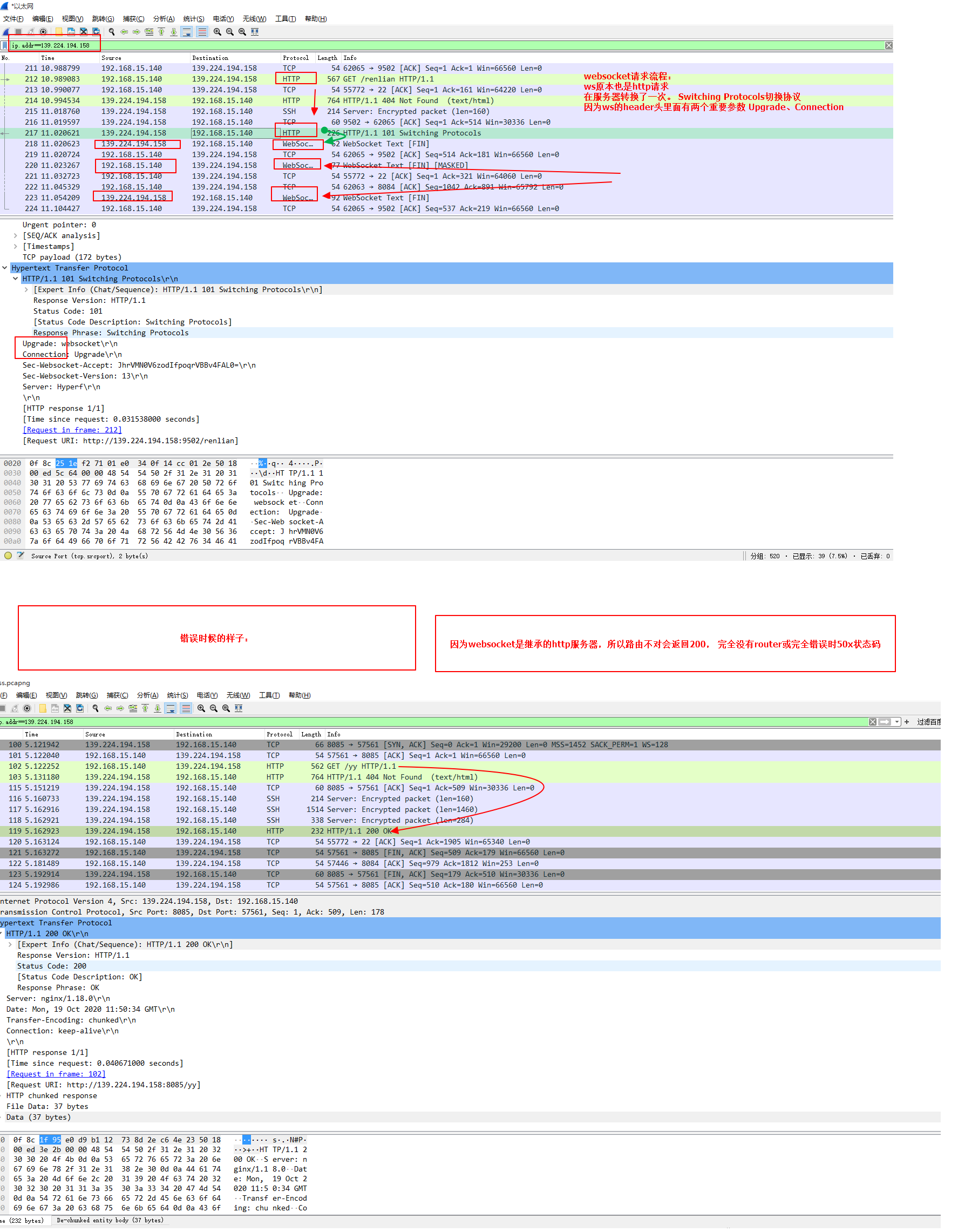Click the 过滤百度 filter shortcut button
The image size is (958, 1232).
point(929,722)
